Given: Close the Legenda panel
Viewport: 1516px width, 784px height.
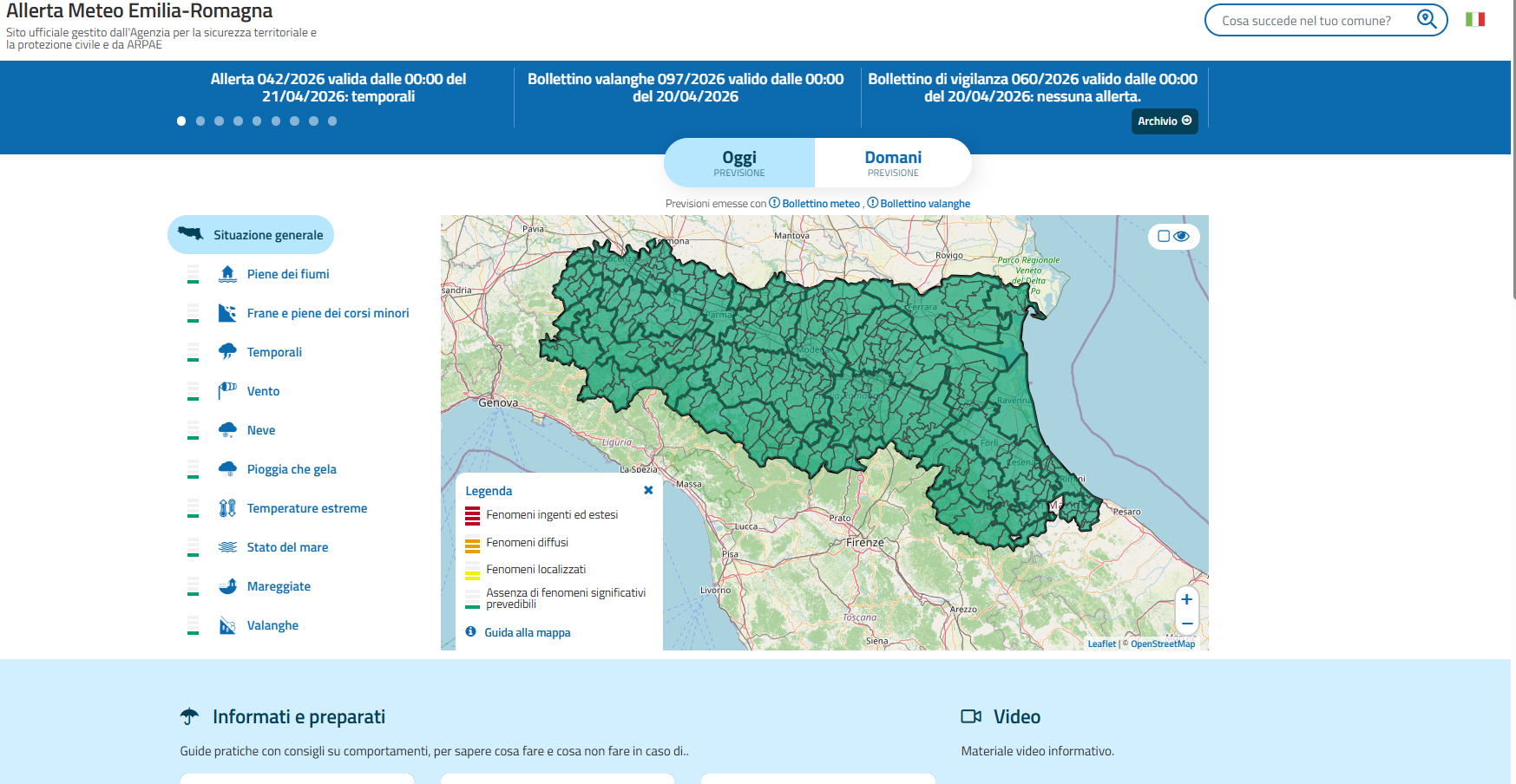Looking at the screenshot, I should click(x=648, y=490).
